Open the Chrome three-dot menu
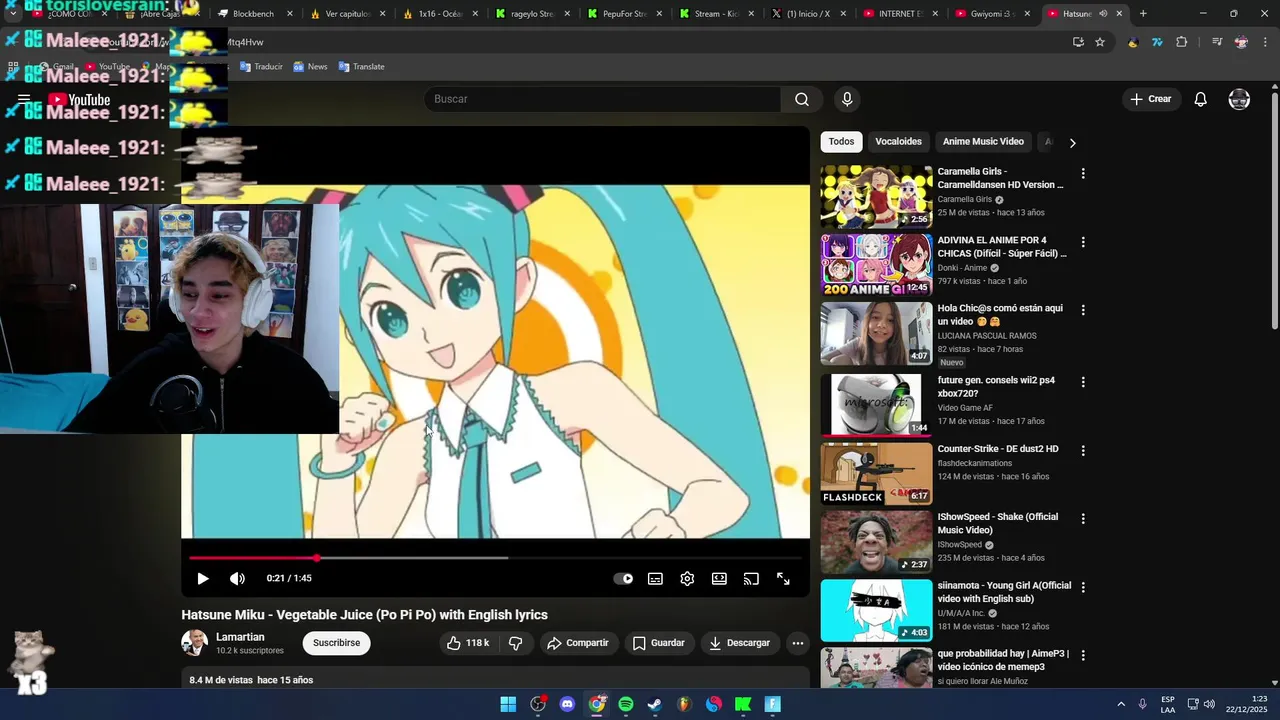This screenshot has height=720, width=1280. 1265,42
